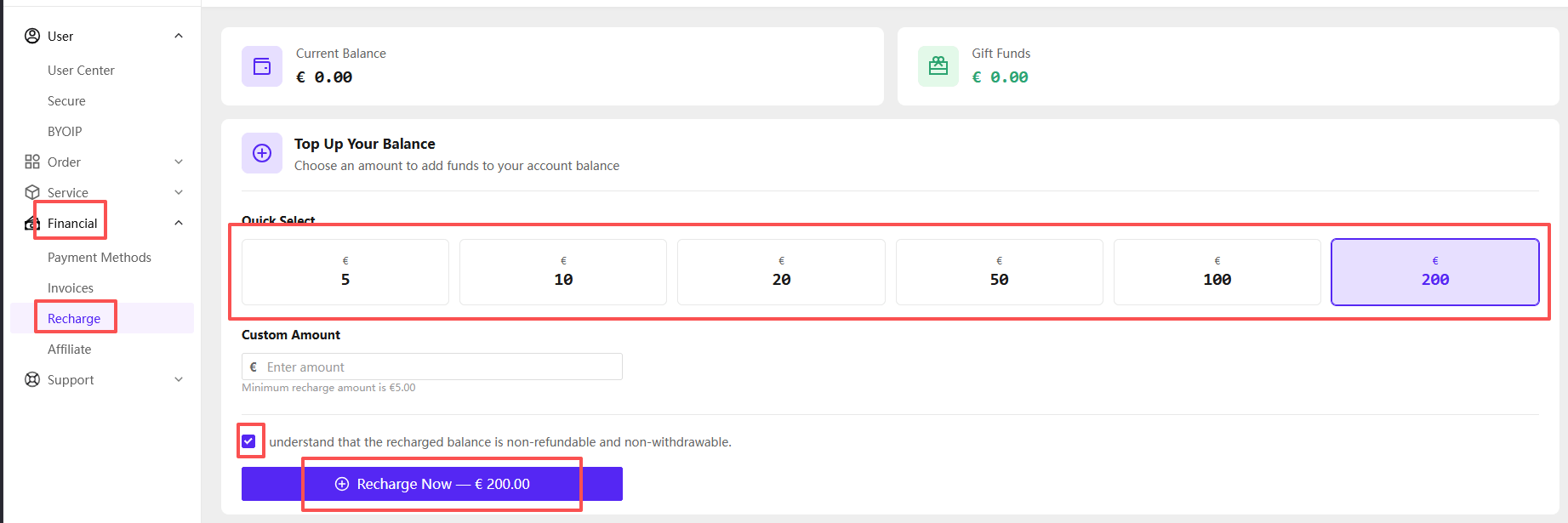
Task: Expand the Order menu chevron
Action: point(179,162)
